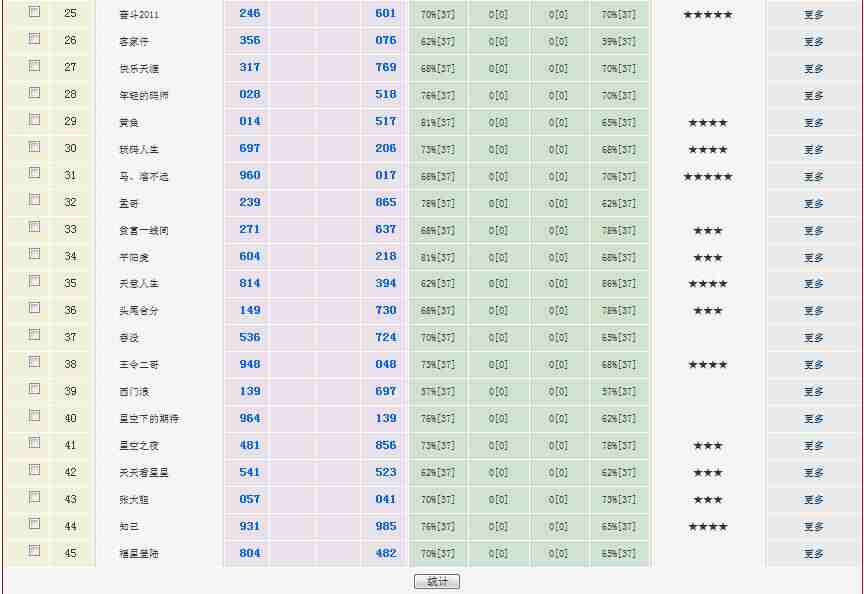Click the four-star rating in row 44
The height and width of the screenshot is (594, 864).
click(707, 527)
